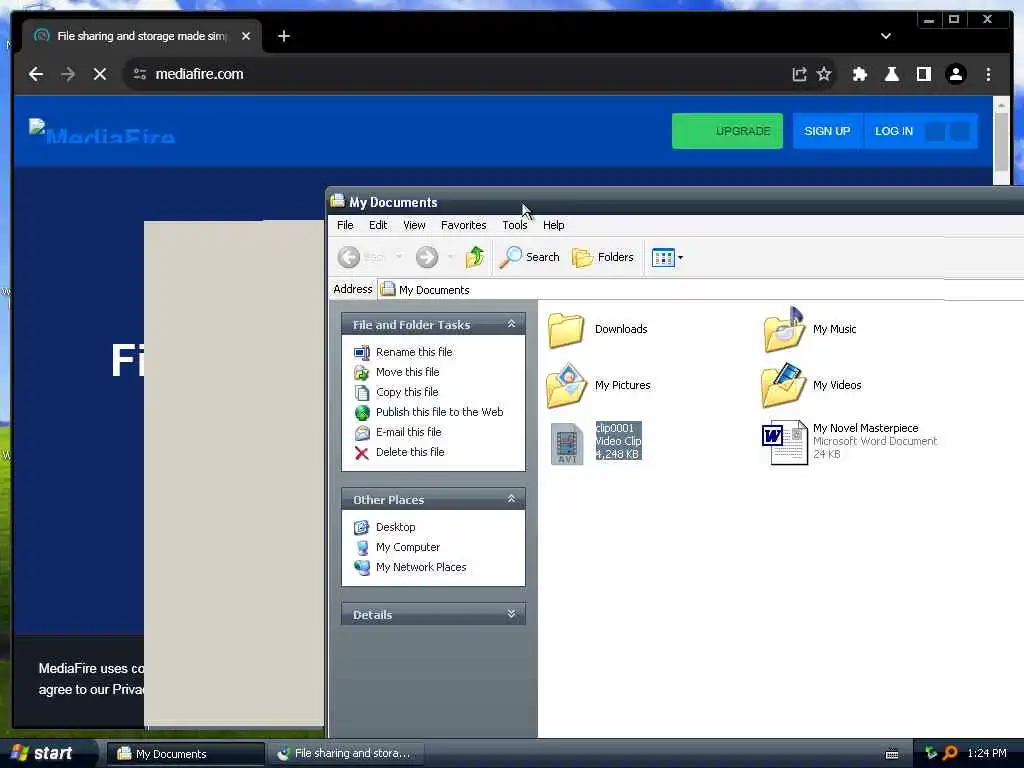Close the File sharing and storage tab
Screen dimensions: 1024x768
tap(246, 36)
